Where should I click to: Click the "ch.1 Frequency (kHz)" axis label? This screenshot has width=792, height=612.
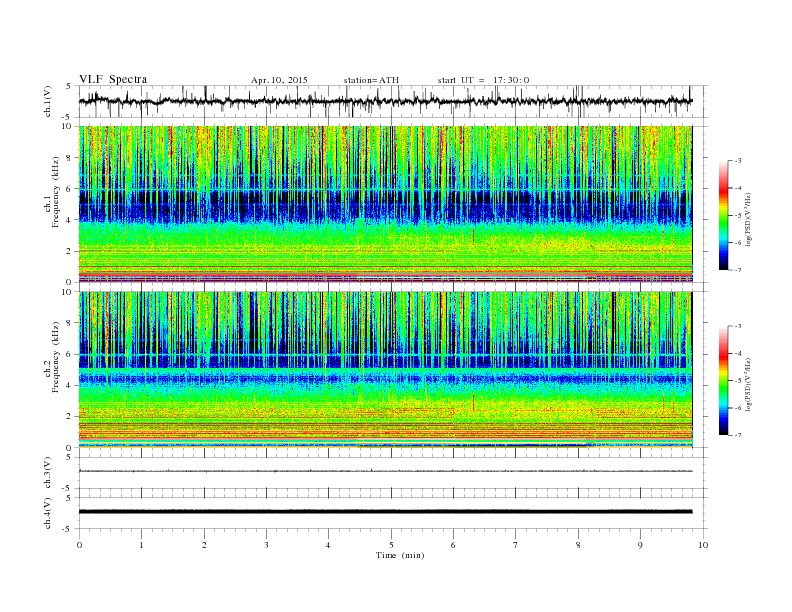[x=52, y=194]
